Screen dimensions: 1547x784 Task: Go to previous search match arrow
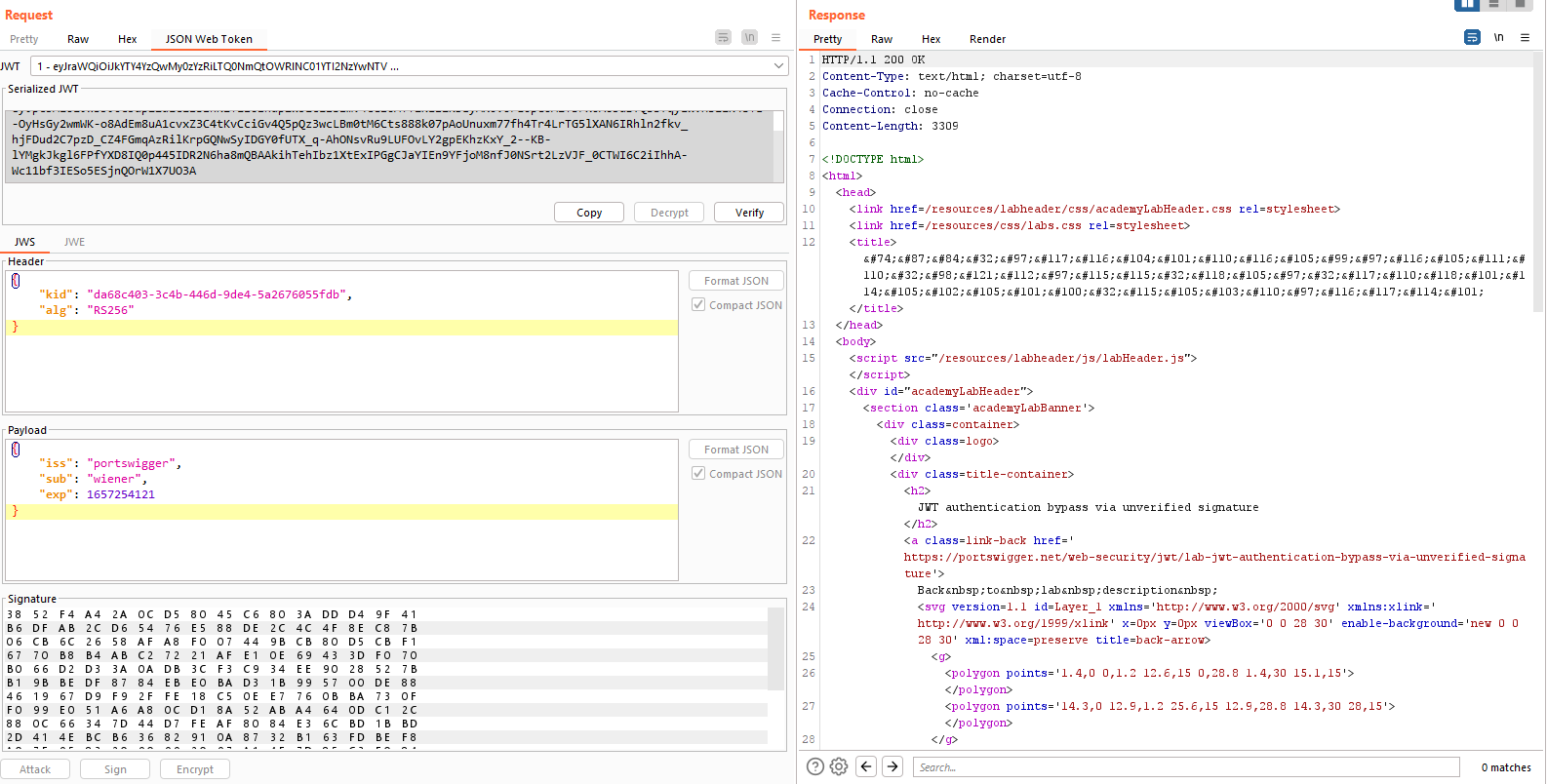point(866,766)
